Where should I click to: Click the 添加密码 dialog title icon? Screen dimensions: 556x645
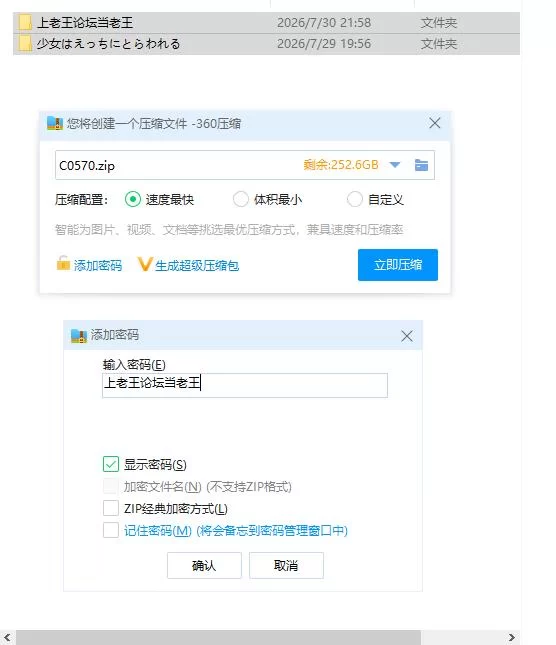pyautogui.click(x=79, y=336)
